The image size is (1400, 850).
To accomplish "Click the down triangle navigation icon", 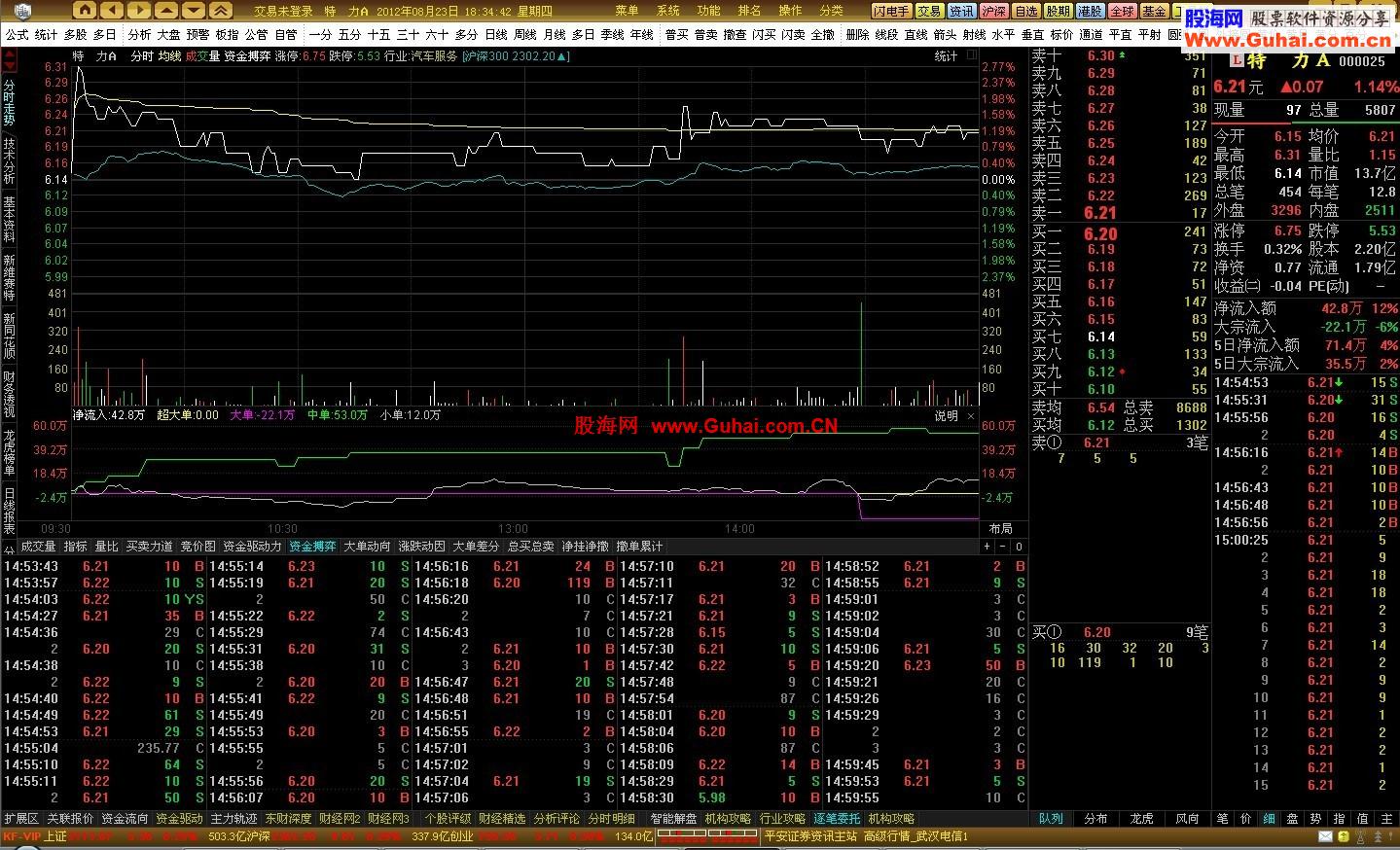I will [195, 11].
